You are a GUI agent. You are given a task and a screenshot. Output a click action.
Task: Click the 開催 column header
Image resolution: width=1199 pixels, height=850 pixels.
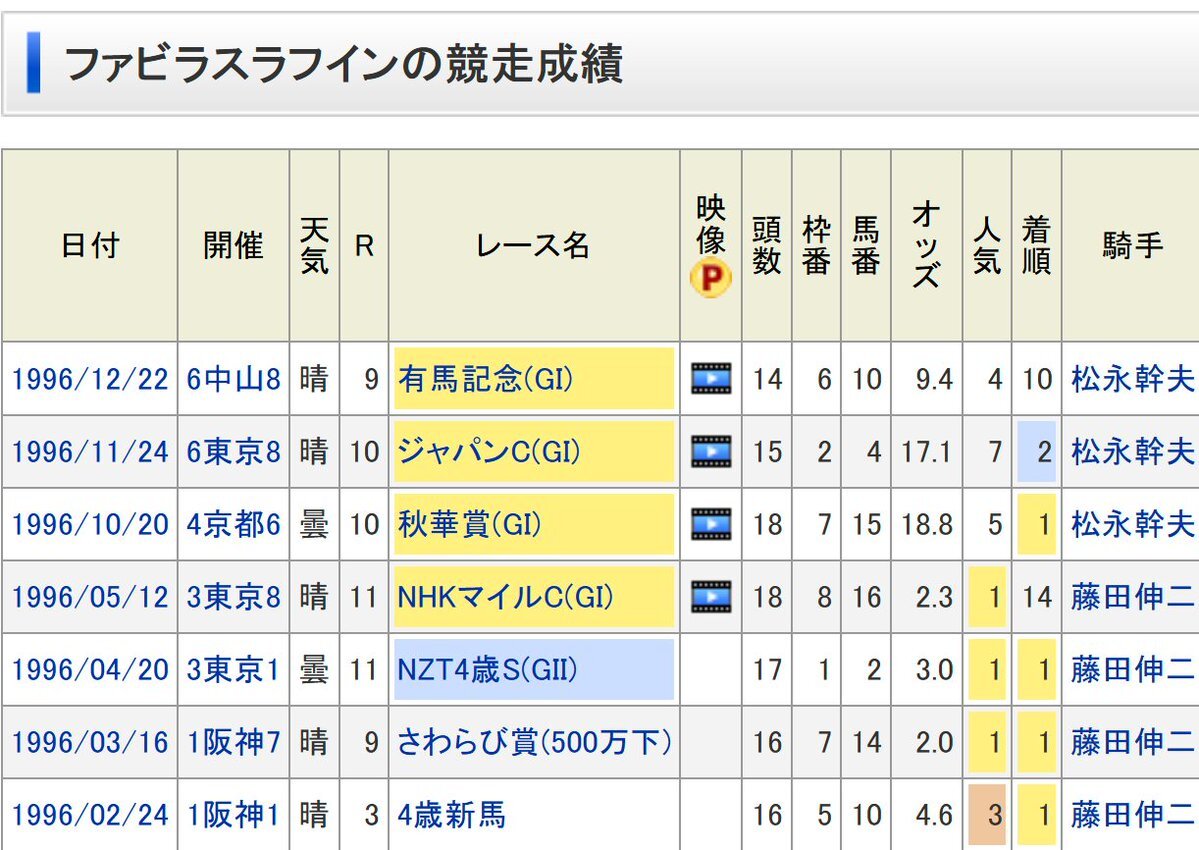click(233, 246)
